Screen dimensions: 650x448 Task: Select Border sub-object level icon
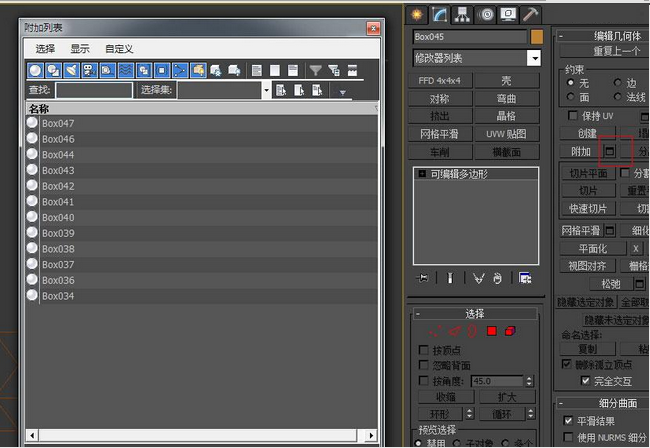[x=472, y=331]
